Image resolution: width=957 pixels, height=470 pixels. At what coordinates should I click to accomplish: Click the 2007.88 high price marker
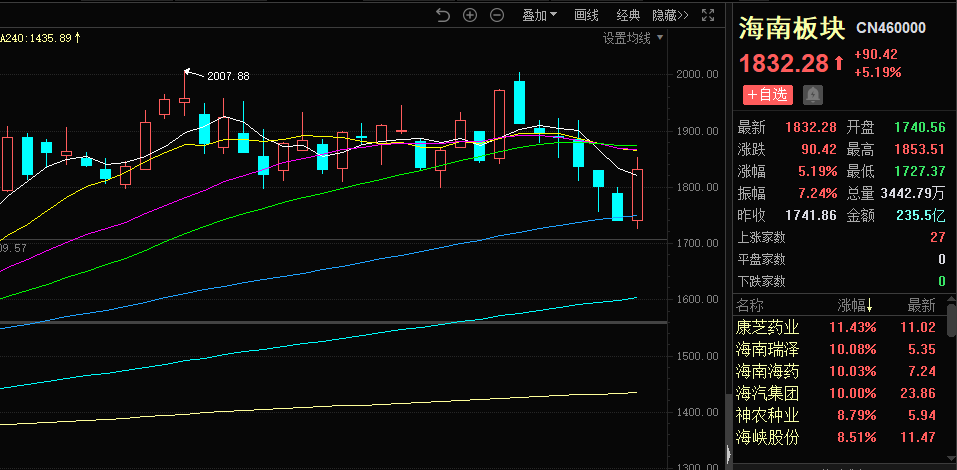[x=226, y=76]
